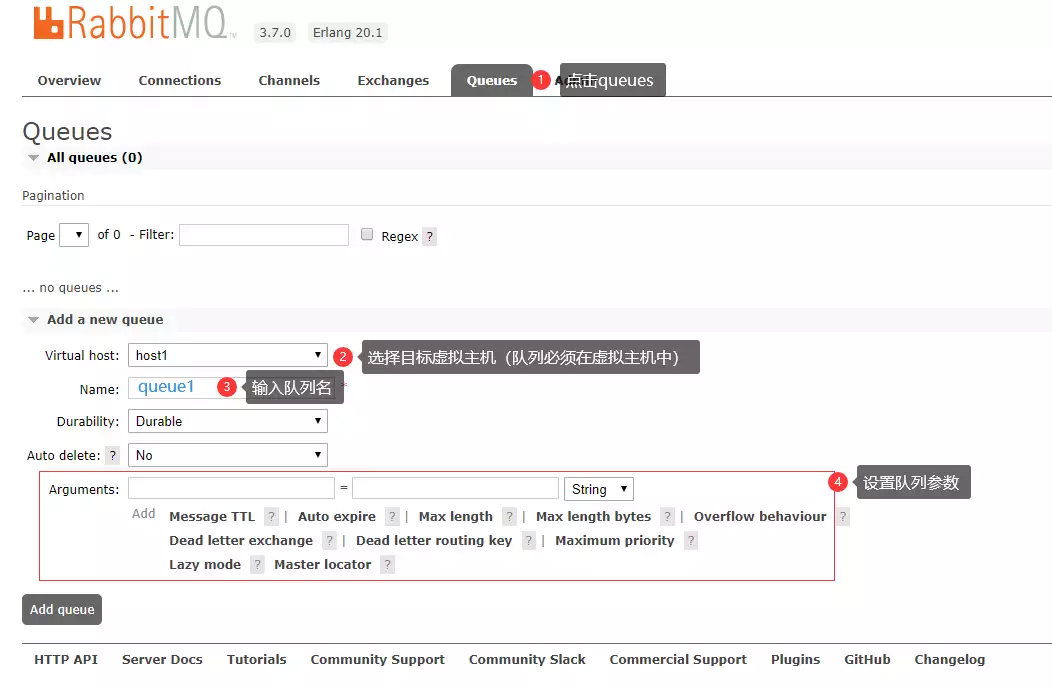
Task: Show help for Dead letter routing key
Action: click(x=529, y=541)
